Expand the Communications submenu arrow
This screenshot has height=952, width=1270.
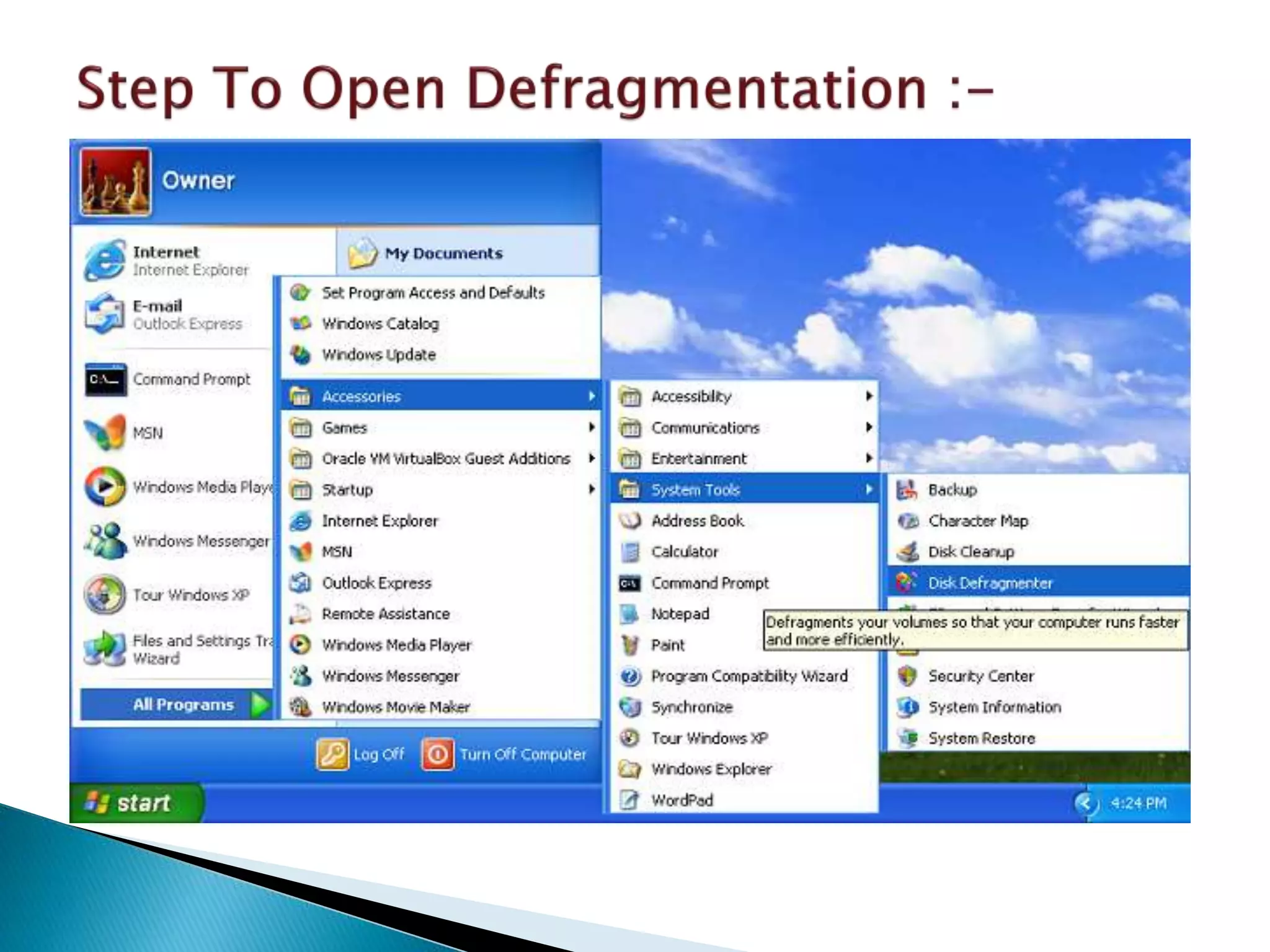[869, 427]
